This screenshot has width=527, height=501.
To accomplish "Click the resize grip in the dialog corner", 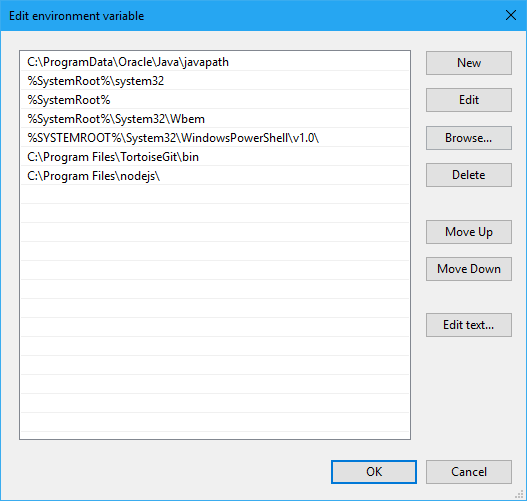I will click(x=519, y=494).
